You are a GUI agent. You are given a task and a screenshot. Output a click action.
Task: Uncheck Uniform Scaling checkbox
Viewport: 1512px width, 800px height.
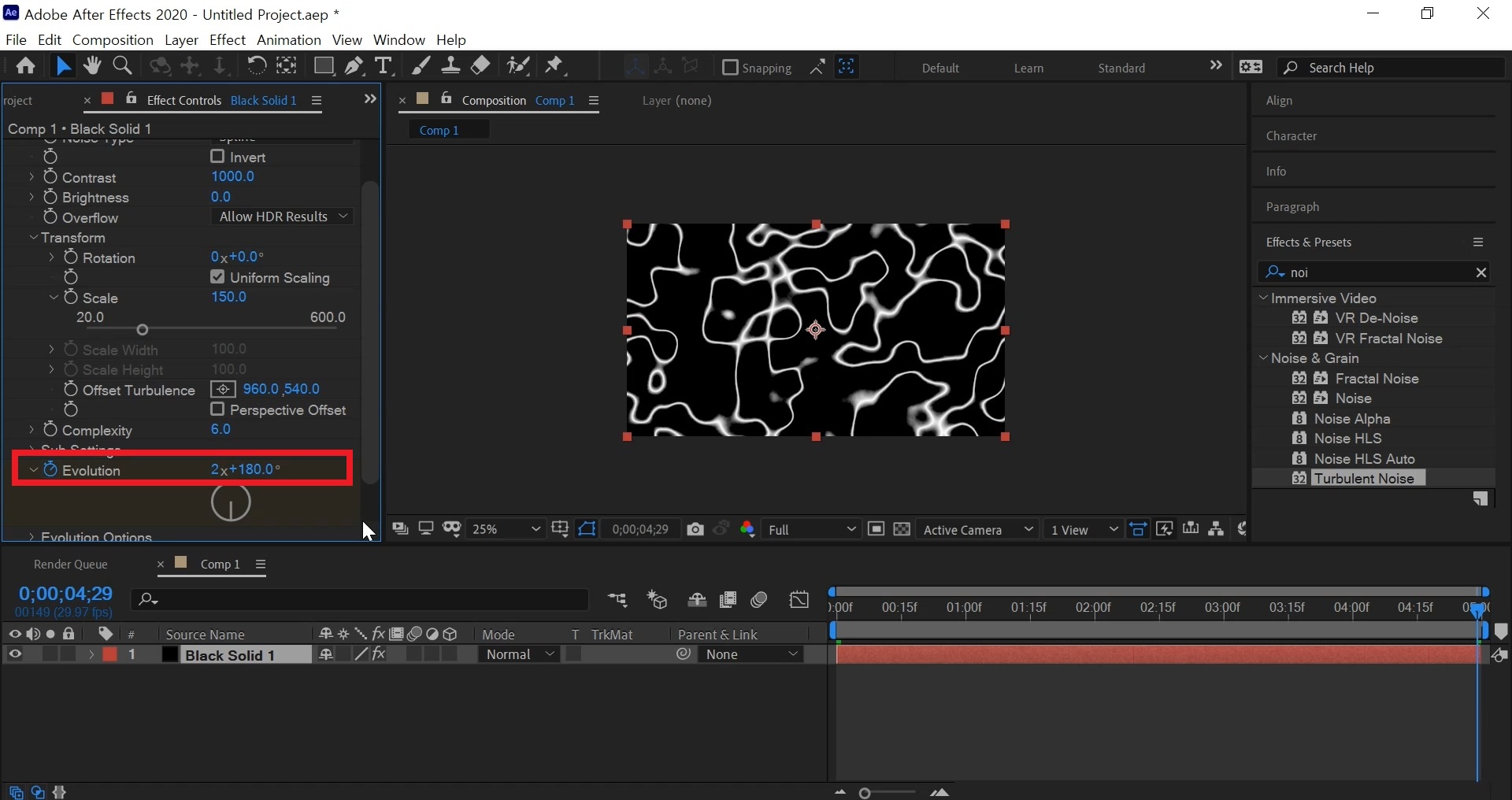pyautogui.click(x=217, y=277)
